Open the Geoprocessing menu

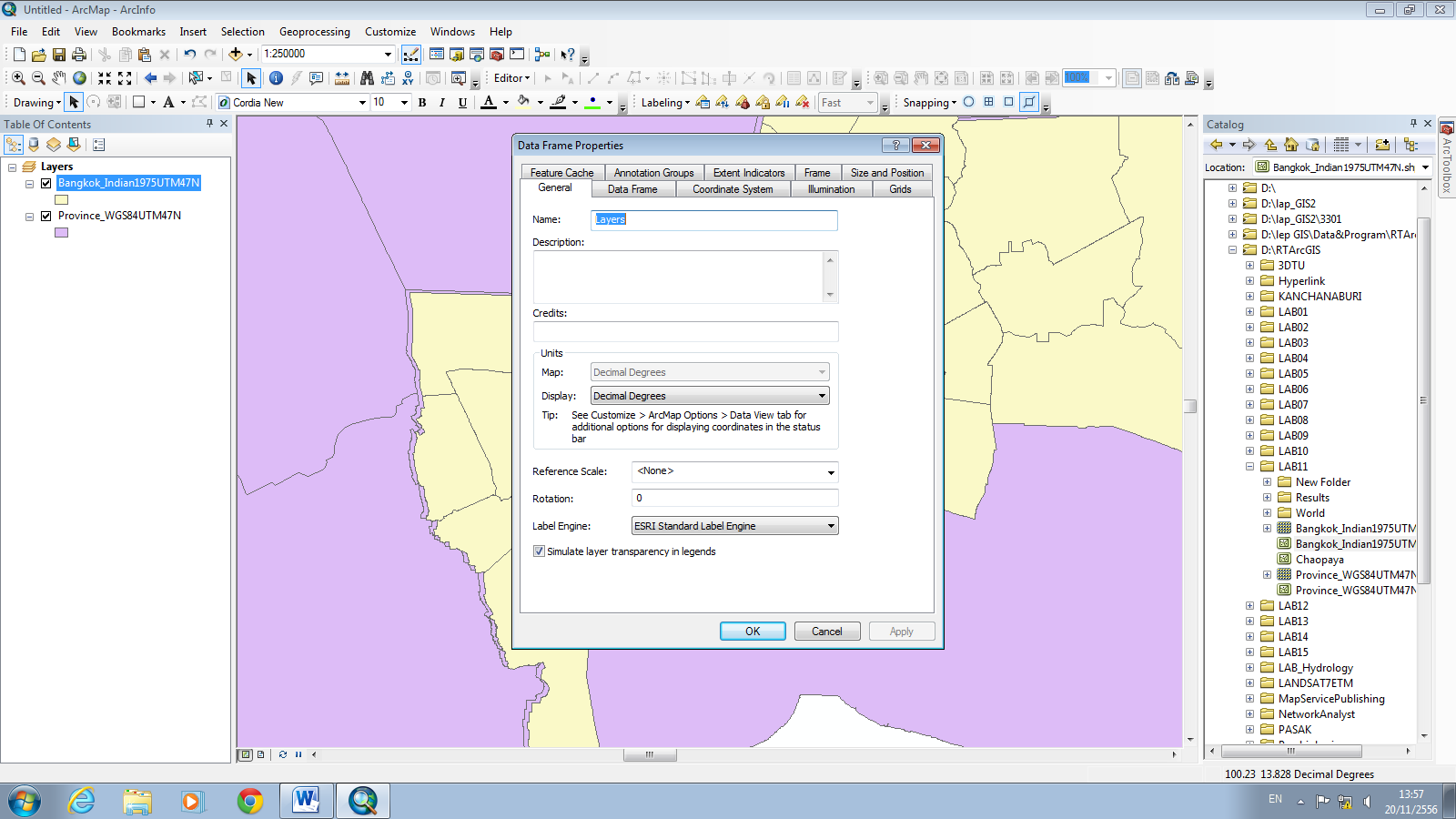314,31
